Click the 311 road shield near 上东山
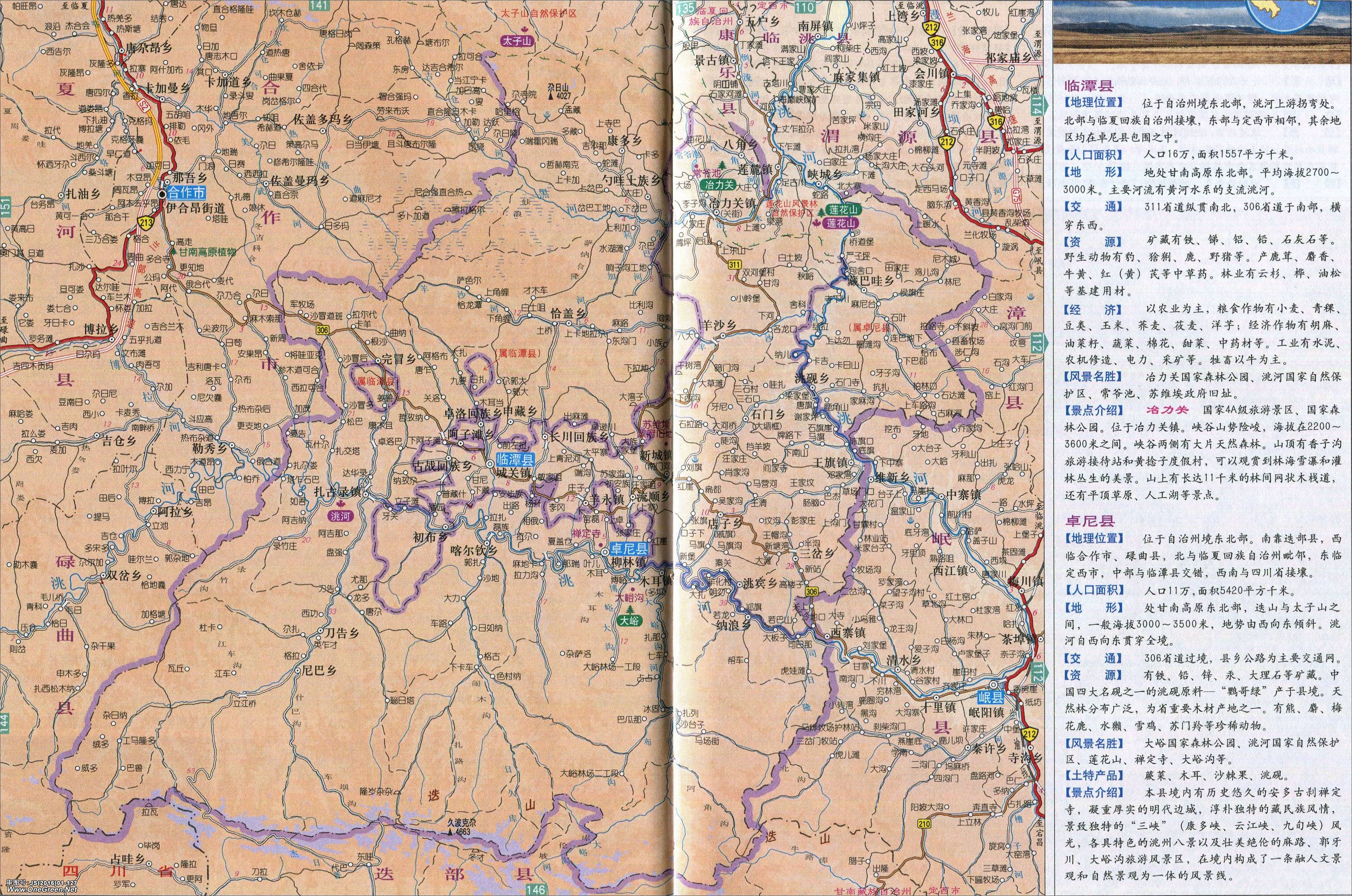Image resolution: width=1352 pixels, height=896 pixels. click(x=734, y=264)
